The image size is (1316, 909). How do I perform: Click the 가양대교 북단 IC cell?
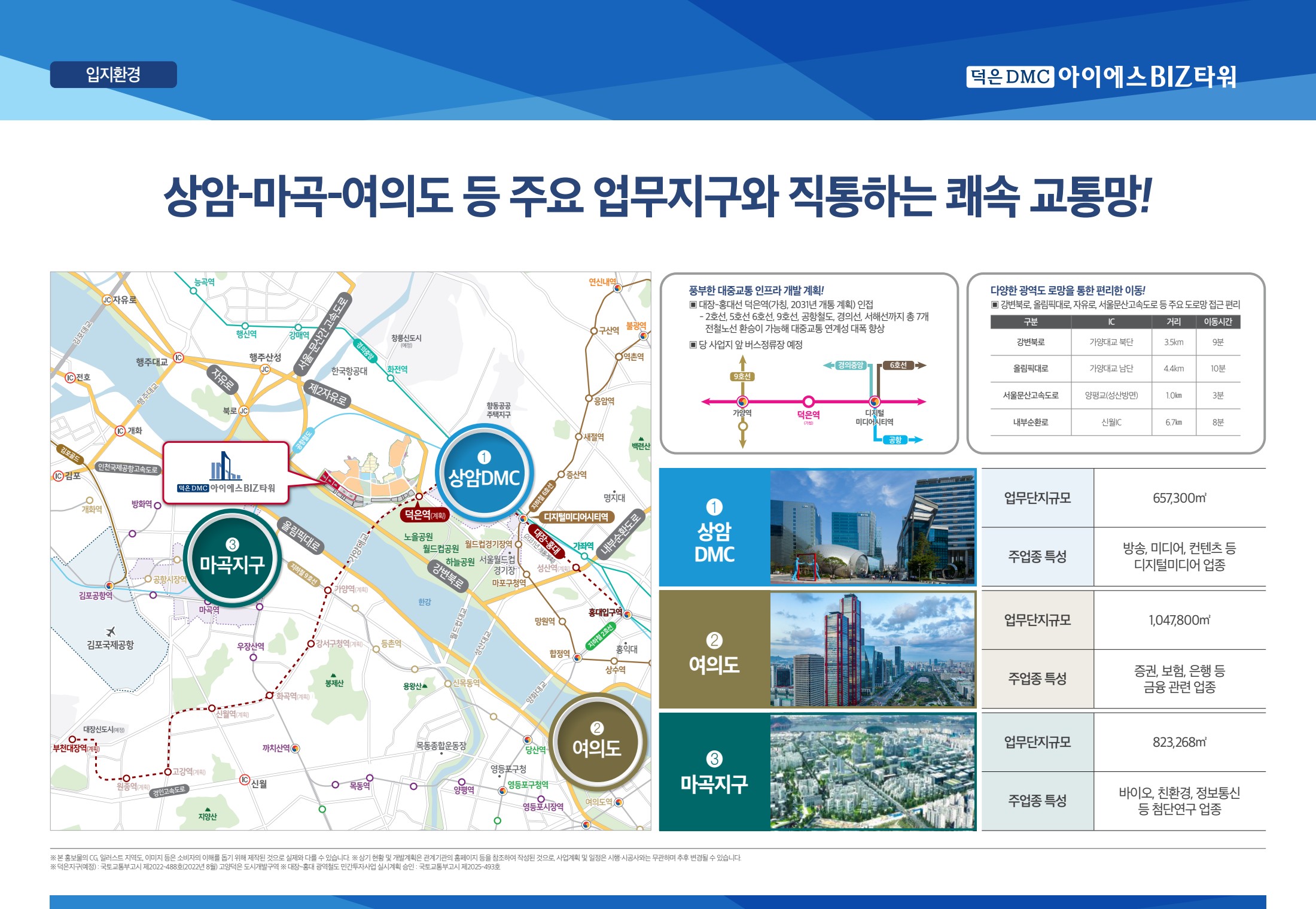pos(1111,342)
